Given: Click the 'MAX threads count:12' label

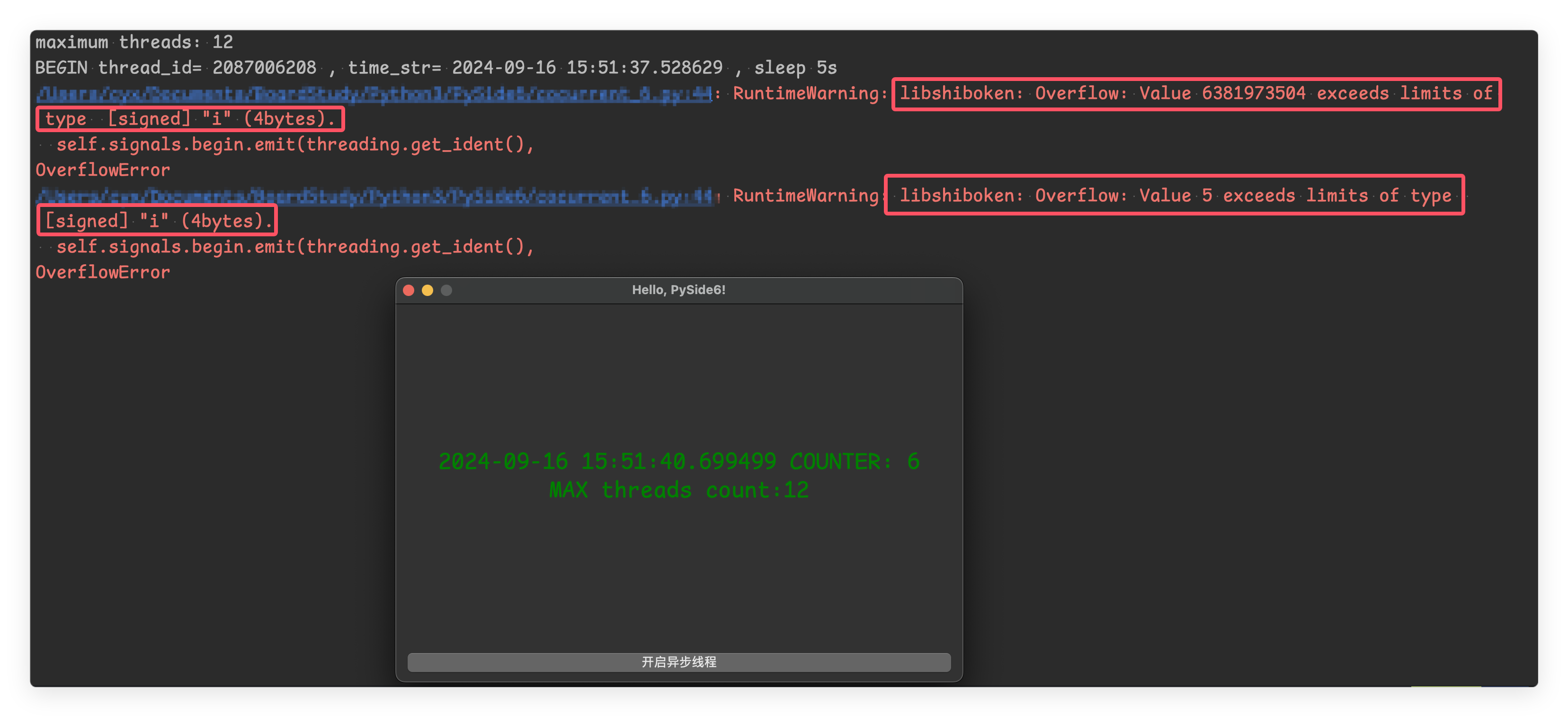Looking at the screenshot, I should [679, 490].
